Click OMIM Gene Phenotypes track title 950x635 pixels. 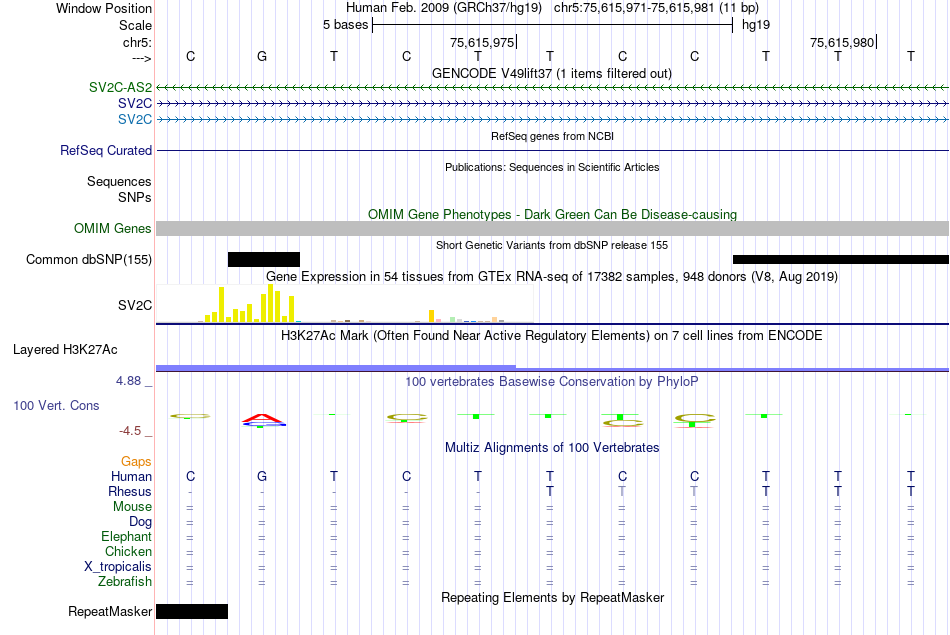coord(552,214)
